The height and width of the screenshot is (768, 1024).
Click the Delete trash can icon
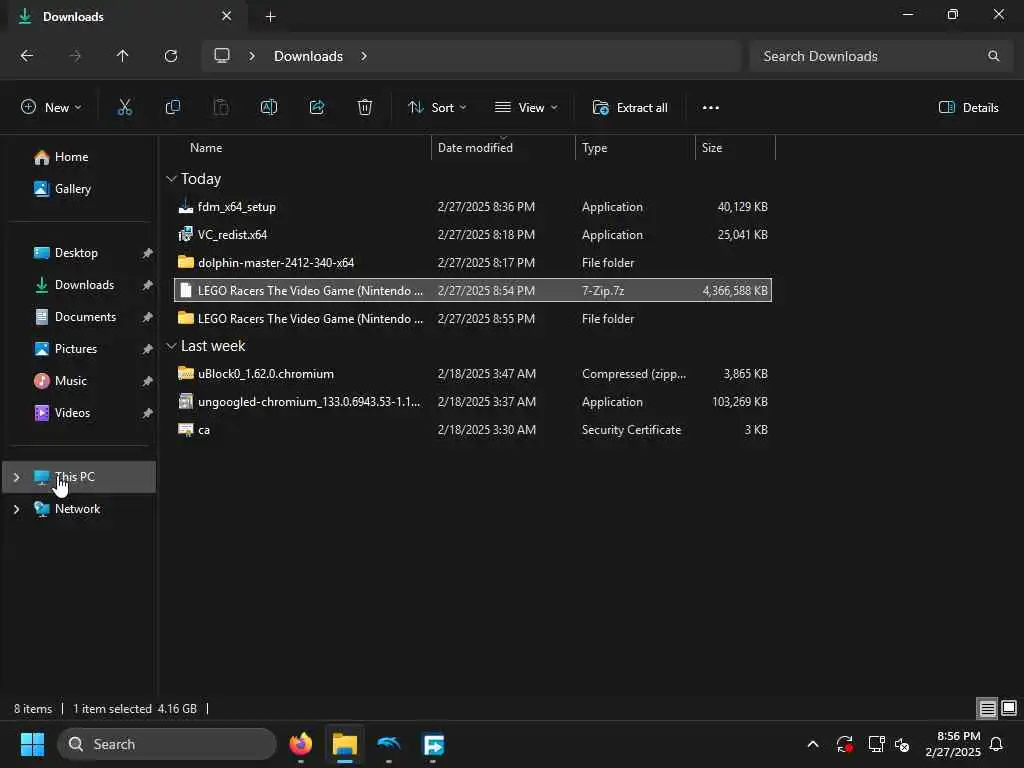pos(365,108)
